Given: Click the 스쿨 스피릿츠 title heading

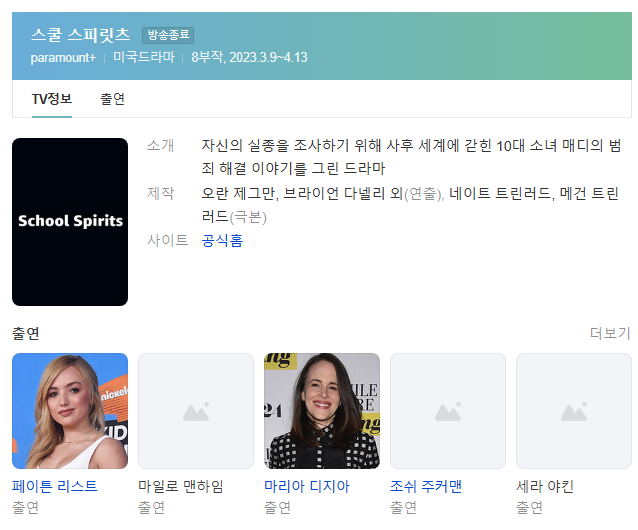Looking at the screenshot, I should [81, 34].
